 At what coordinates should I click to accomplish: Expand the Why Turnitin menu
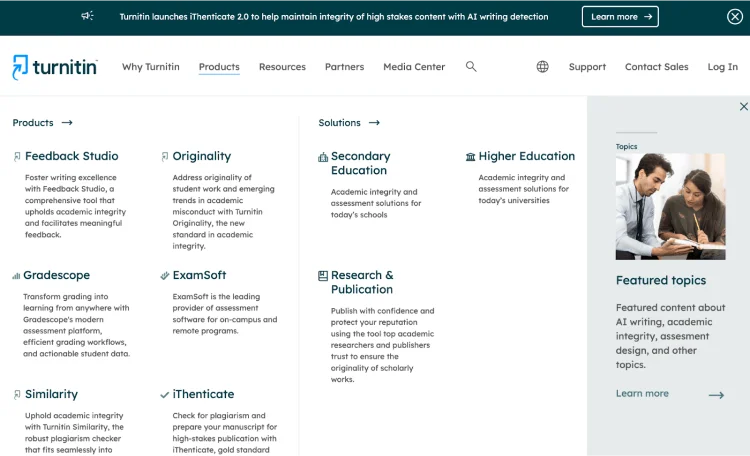pos(151,67)
